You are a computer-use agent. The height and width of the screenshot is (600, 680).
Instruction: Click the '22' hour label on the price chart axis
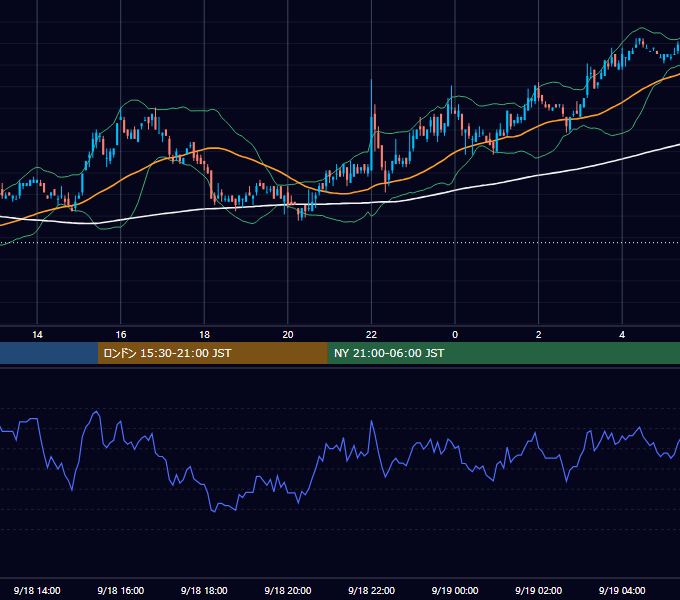[371, 334]
